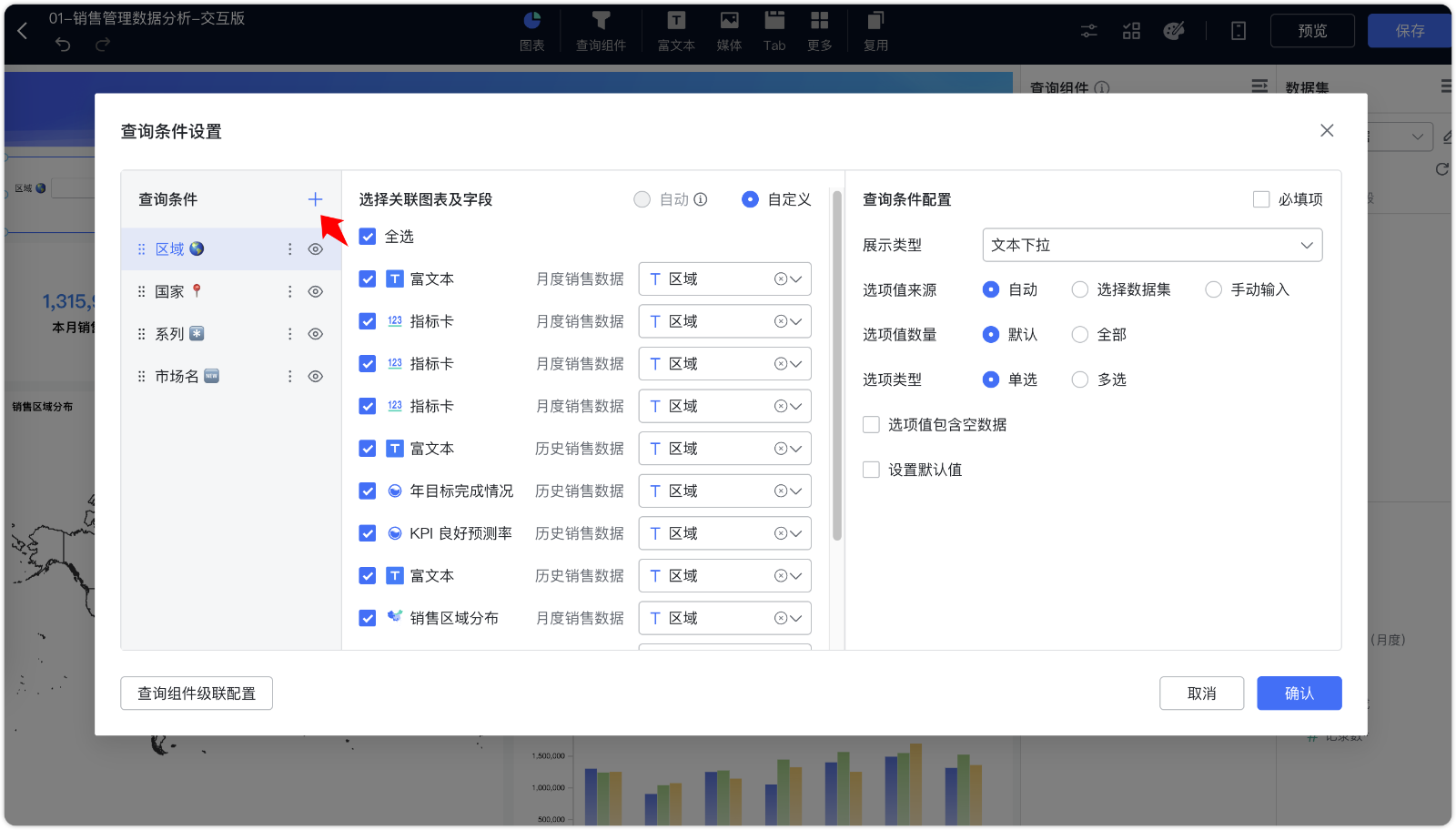Click the 预览 button in header
The width and height of the screenshot is (1456, 830).
coord(1312,31)
